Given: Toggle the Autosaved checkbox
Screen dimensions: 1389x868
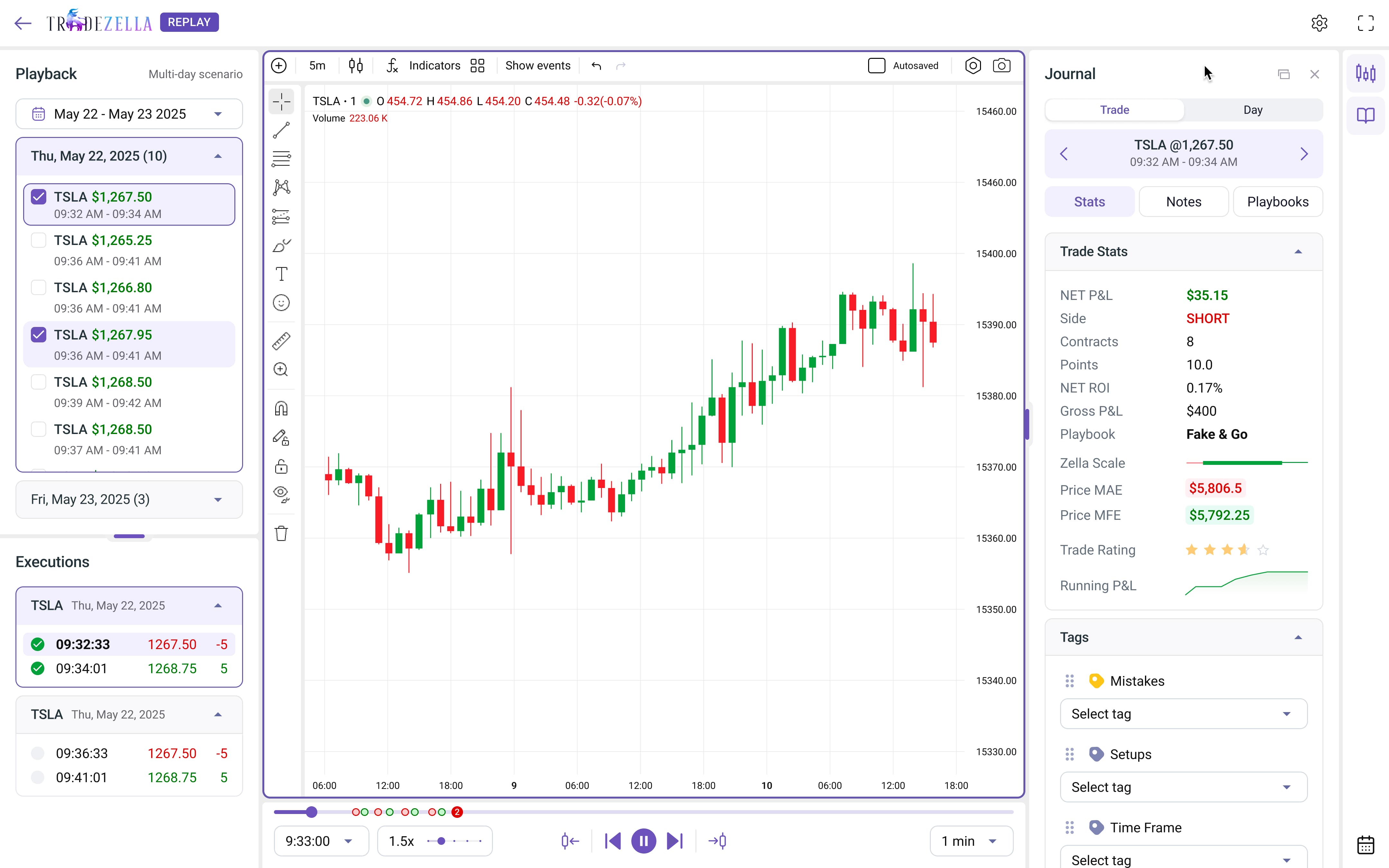Looking at the screenshot, I should pyautogui.click(x=876, y=66).
